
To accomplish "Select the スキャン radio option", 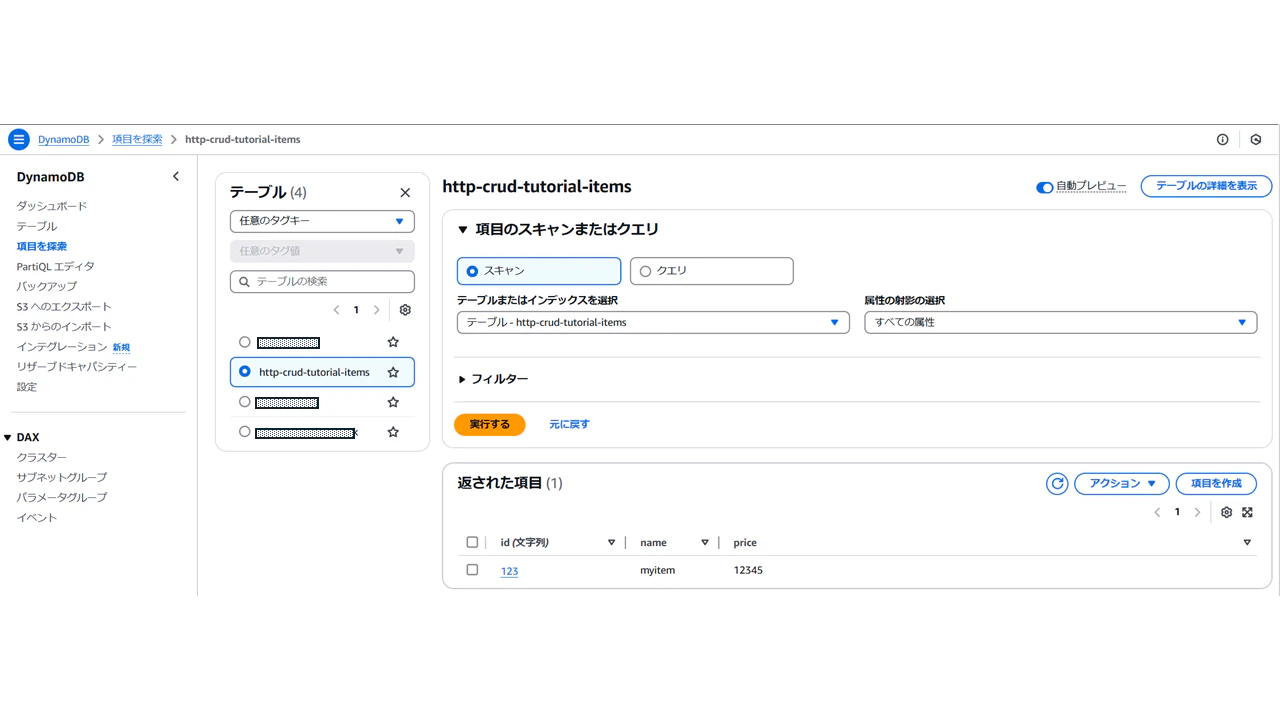I will (539, 271).
